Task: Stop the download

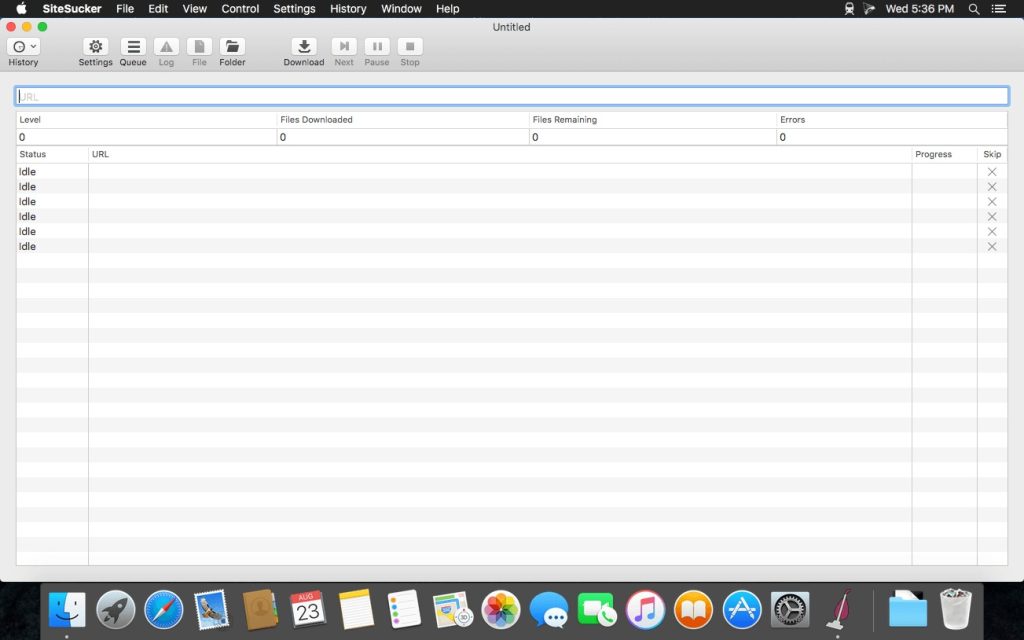Action: point(410,47)
